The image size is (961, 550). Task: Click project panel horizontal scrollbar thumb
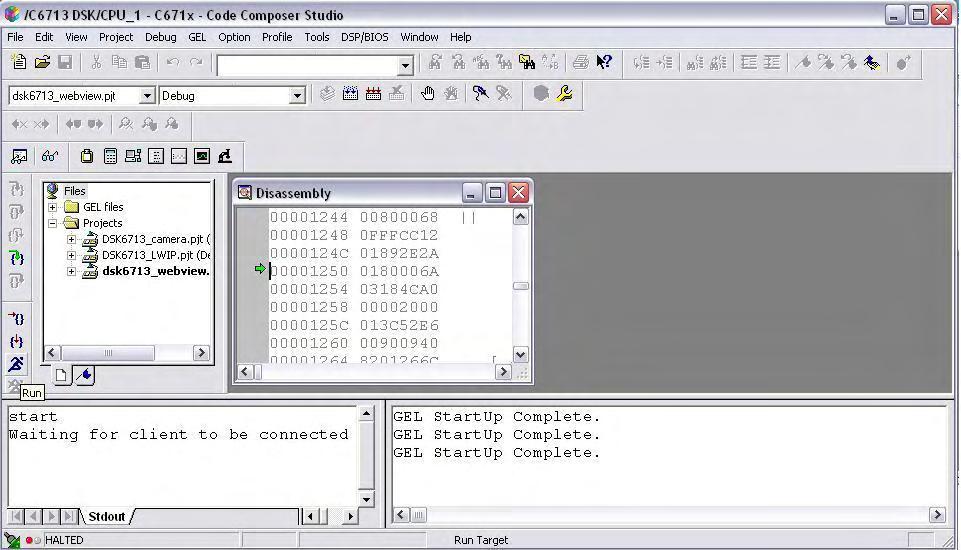tap(108, 353)
